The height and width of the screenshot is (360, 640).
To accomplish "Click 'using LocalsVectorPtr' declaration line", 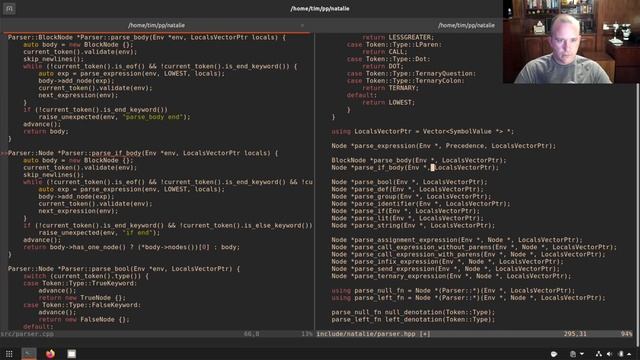I will [x=423, y=131].
